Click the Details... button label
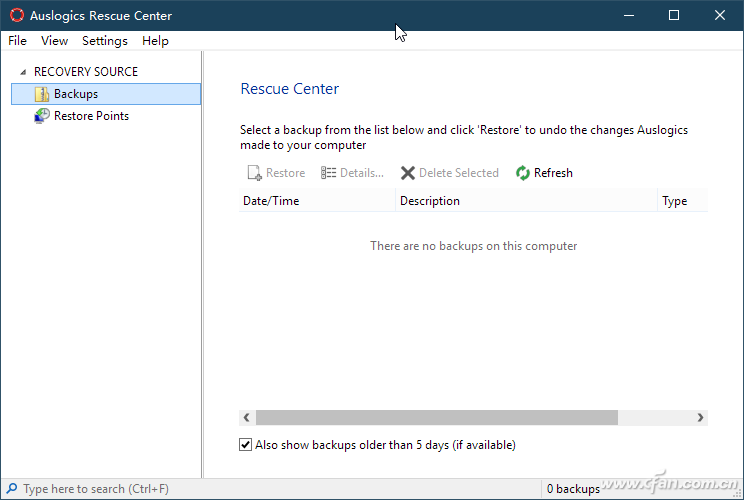Viewport: 744px width, 500px height. click(362, 173)
